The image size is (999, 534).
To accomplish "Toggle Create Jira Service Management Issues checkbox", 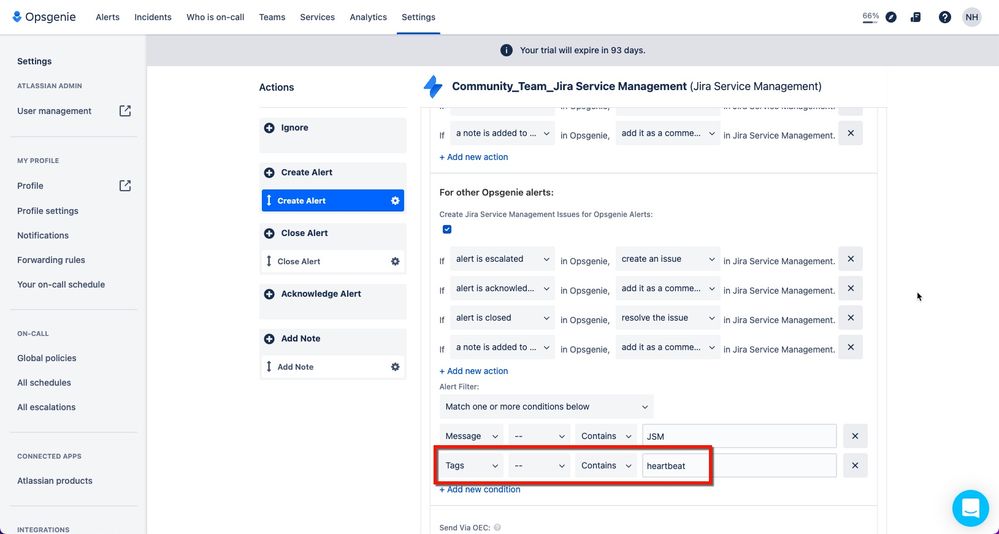I will pyautogui.click(x=447, y=229).
